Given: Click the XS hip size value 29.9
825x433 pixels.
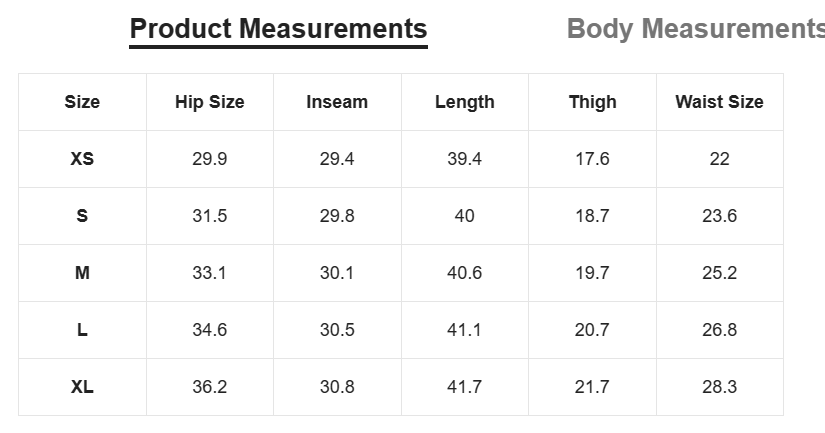Looking at the screenshot, I should pyautogui.click(x=209, y=159).
